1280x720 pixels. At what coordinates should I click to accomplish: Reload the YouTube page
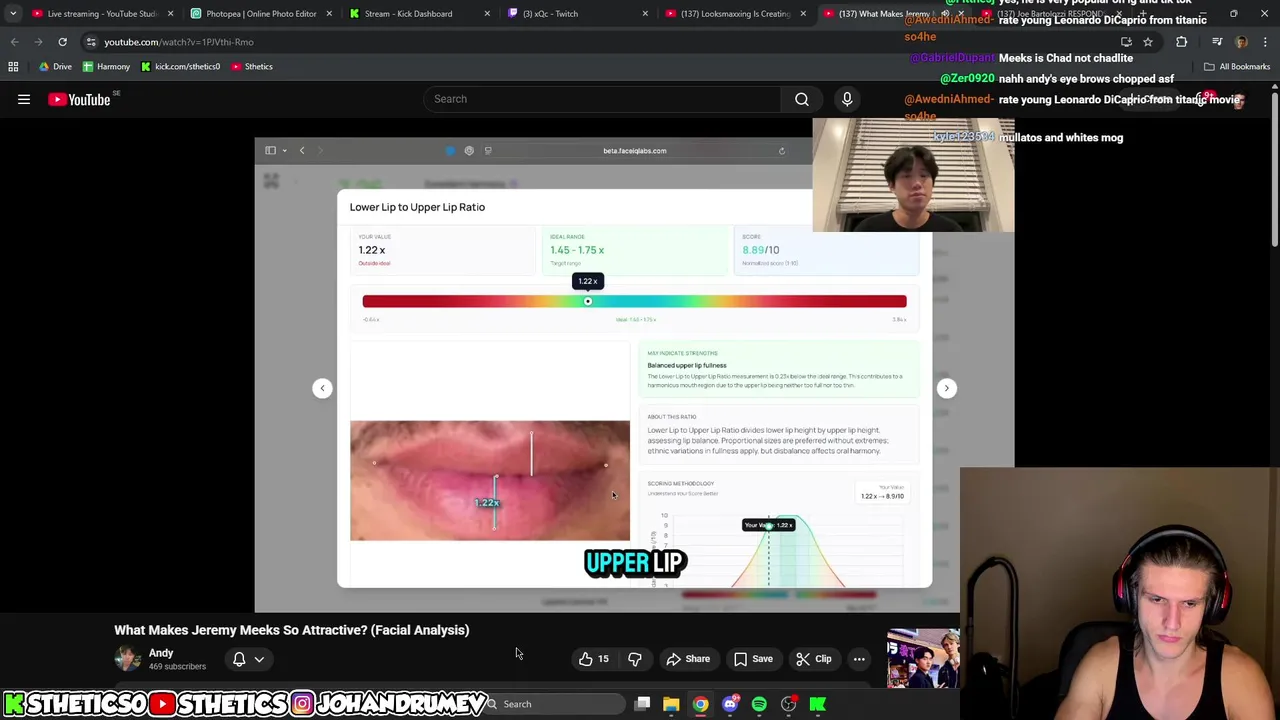tap(62, 42)
